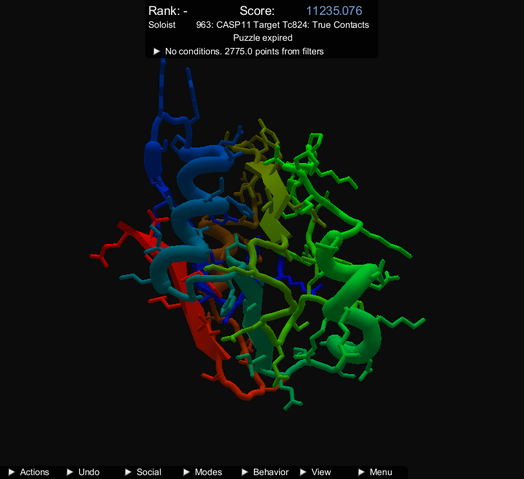The height and width of the screenshot is (479, 524).
Task: Open the Behavior menu
Action: coord(265,472)
